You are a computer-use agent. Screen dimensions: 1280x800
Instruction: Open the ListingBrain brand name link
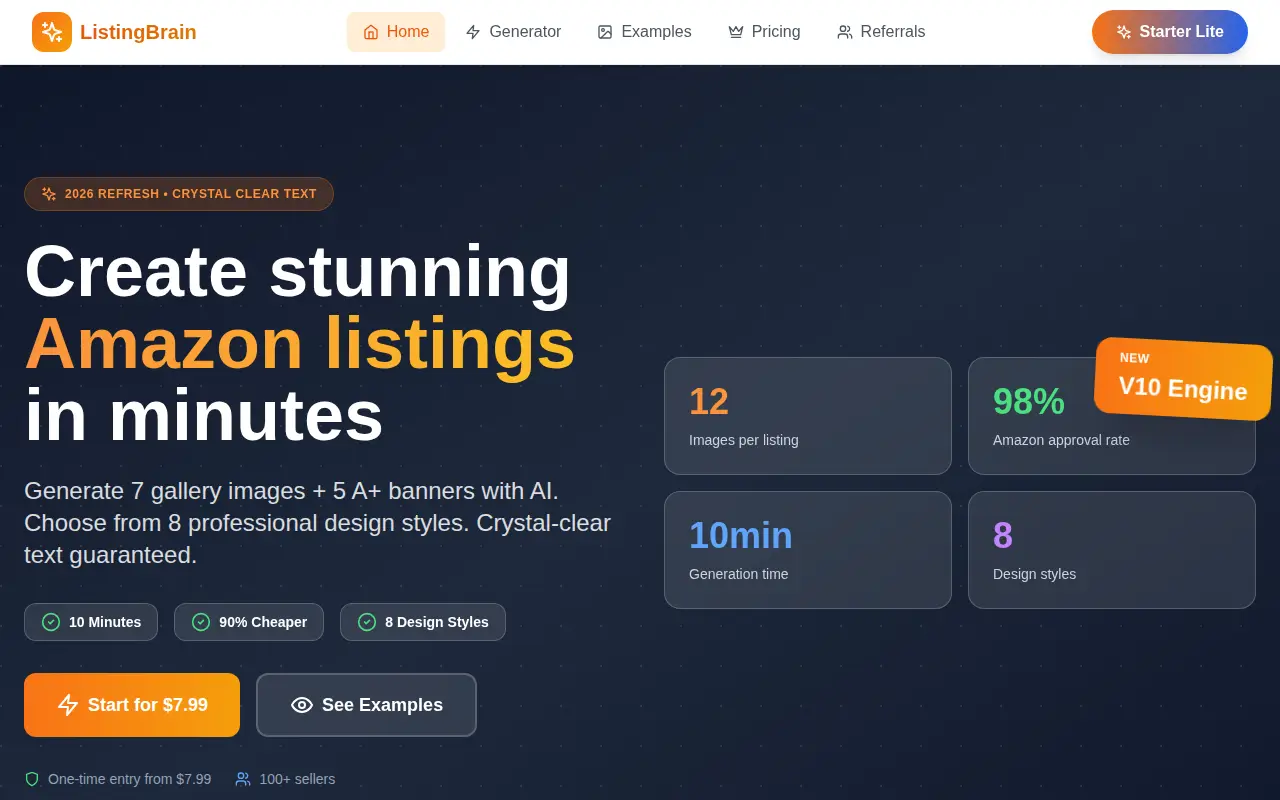(x=138, y=32)
